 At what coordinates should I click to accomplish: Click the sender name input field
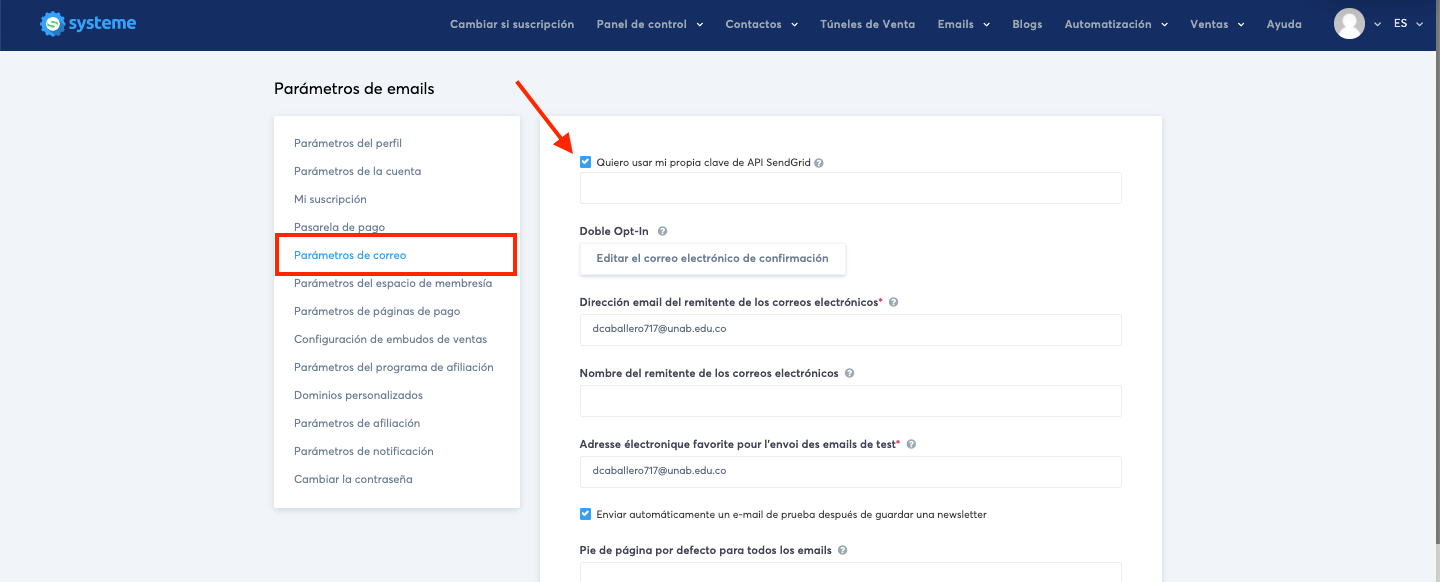(x=849, y=400)
